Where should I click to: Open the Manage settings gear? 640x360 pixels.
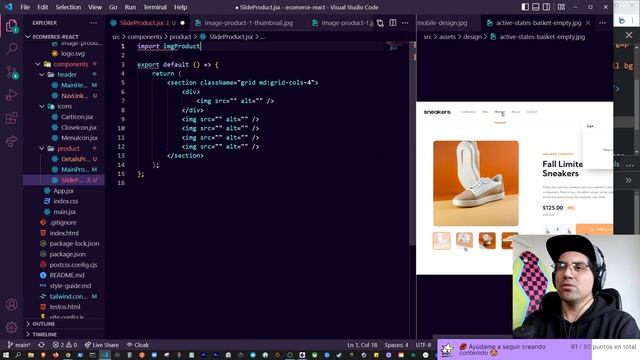coord(11,327)
